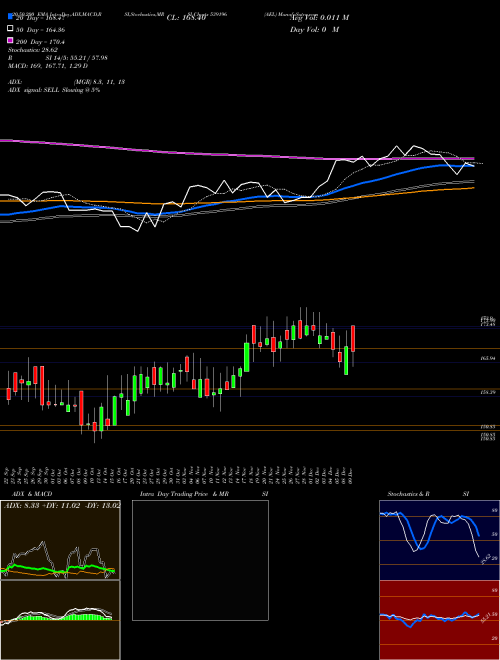The width and height of the screenshot is (500, 660).
Task: Click the blue 20 Day legend swatch
Action: pos(10,17)
